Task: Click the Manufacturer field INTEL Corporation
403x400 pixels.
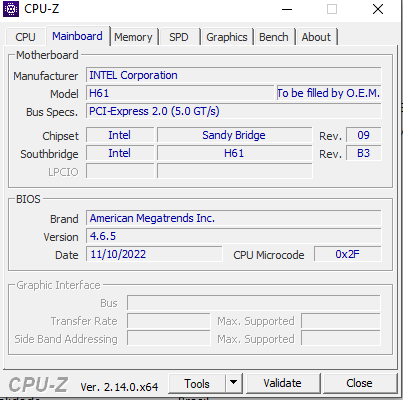Action: [x=234, y=75]
